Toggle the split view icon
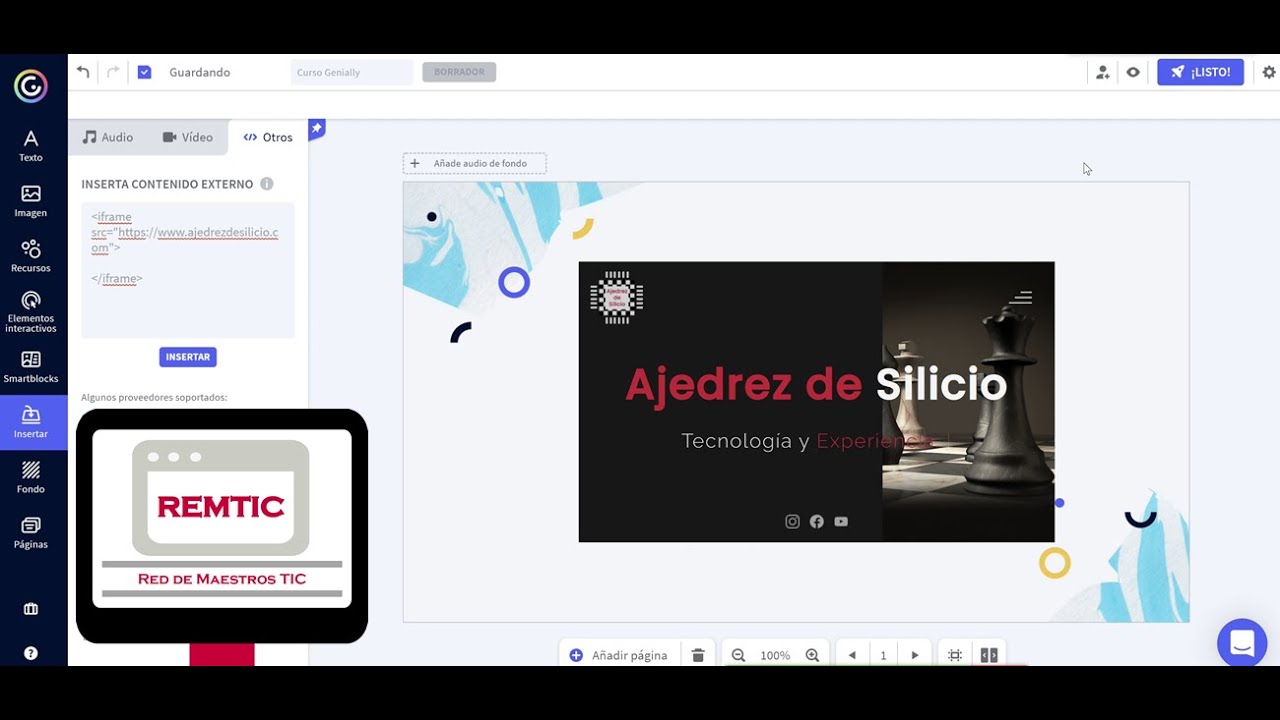The image size is (1280, 720). coord(989,655)
